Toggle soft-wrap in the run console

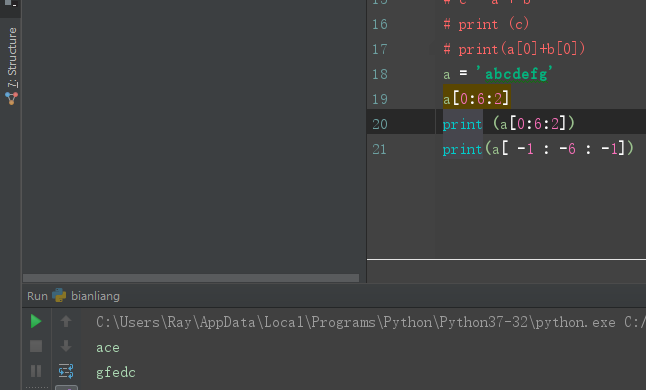tap(66, 371)
